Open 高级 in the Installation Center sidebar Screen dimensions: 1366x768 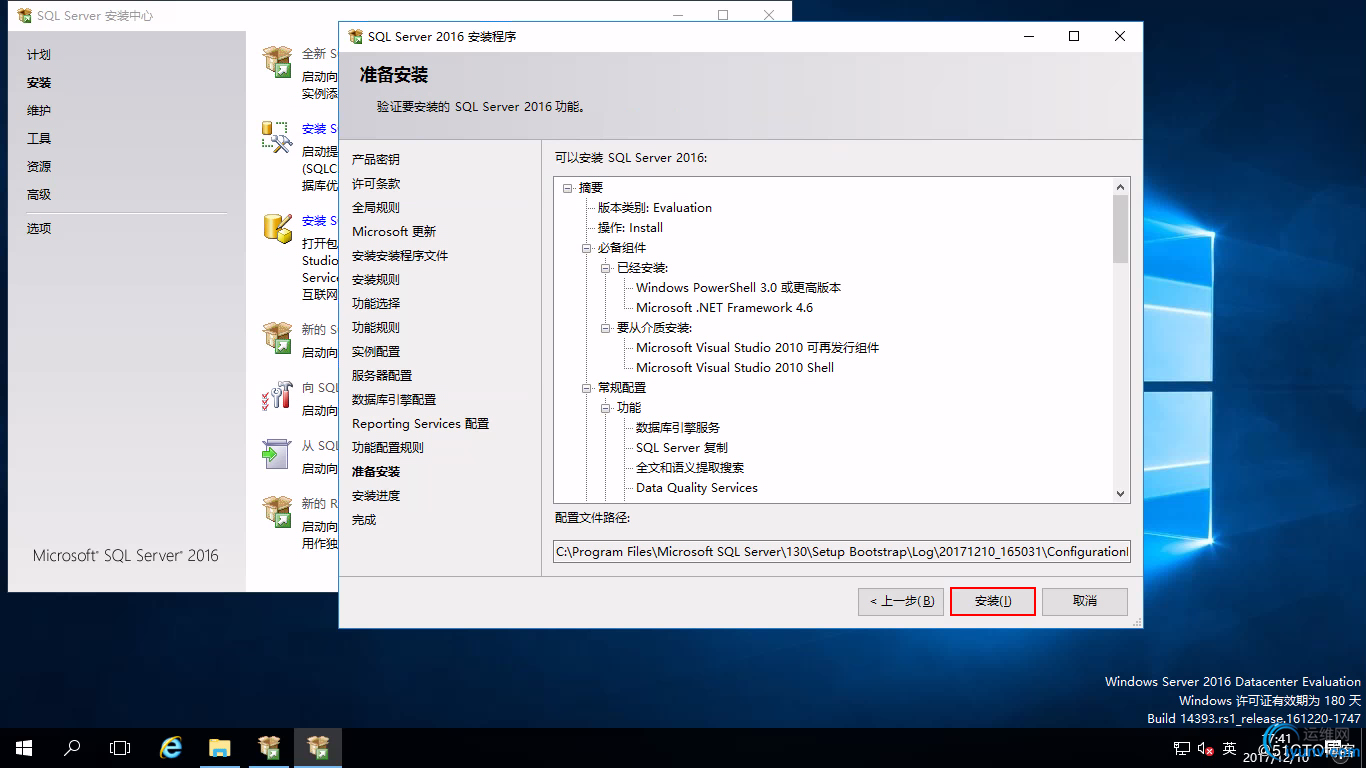[39, 195]
